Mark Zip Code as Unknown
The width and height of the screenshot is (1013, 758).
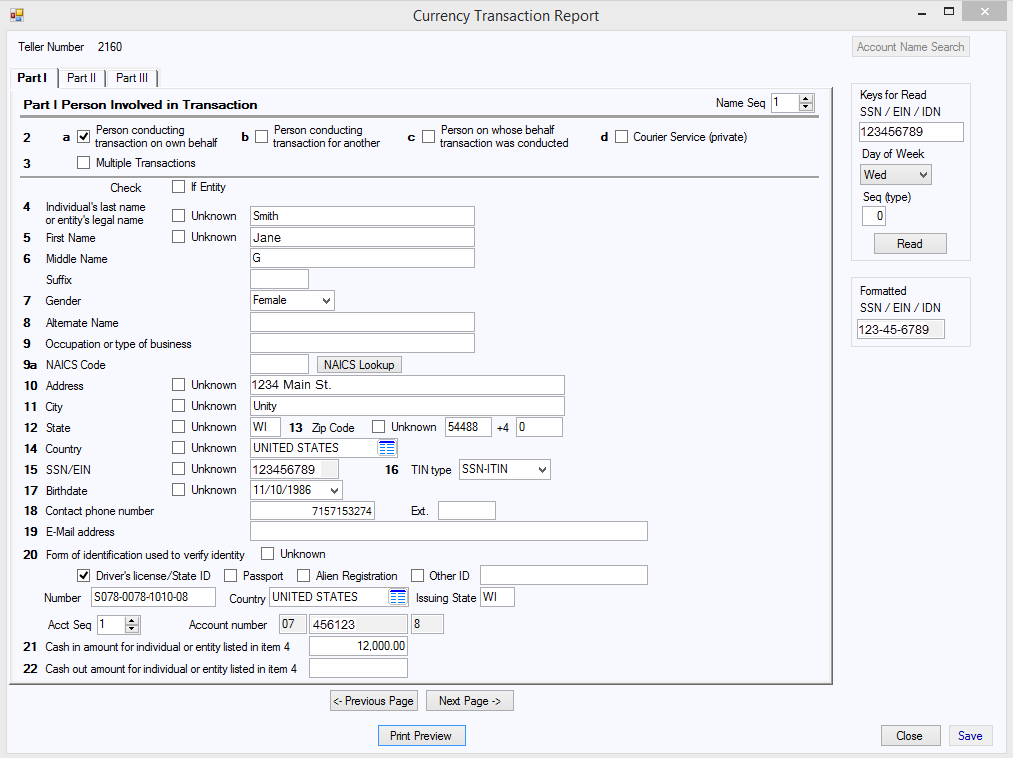(379, 427)
